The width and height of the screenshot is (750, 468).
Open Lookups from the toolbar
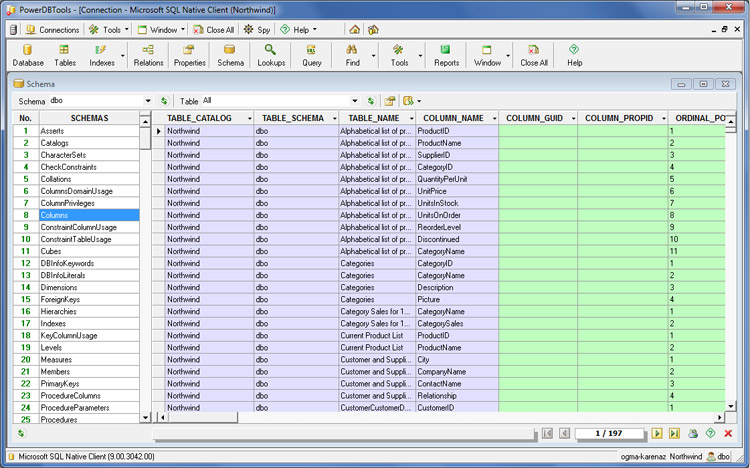point(271,54)
